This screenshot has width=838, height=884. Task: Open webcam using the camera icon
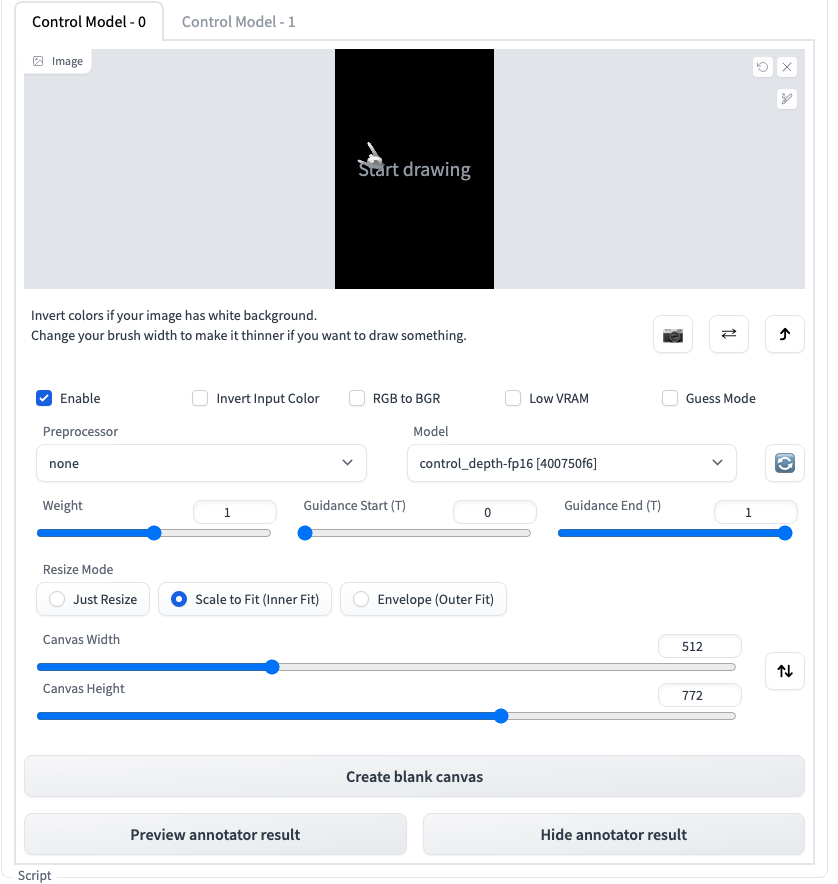pyautogui.click(x=673, y=334)
